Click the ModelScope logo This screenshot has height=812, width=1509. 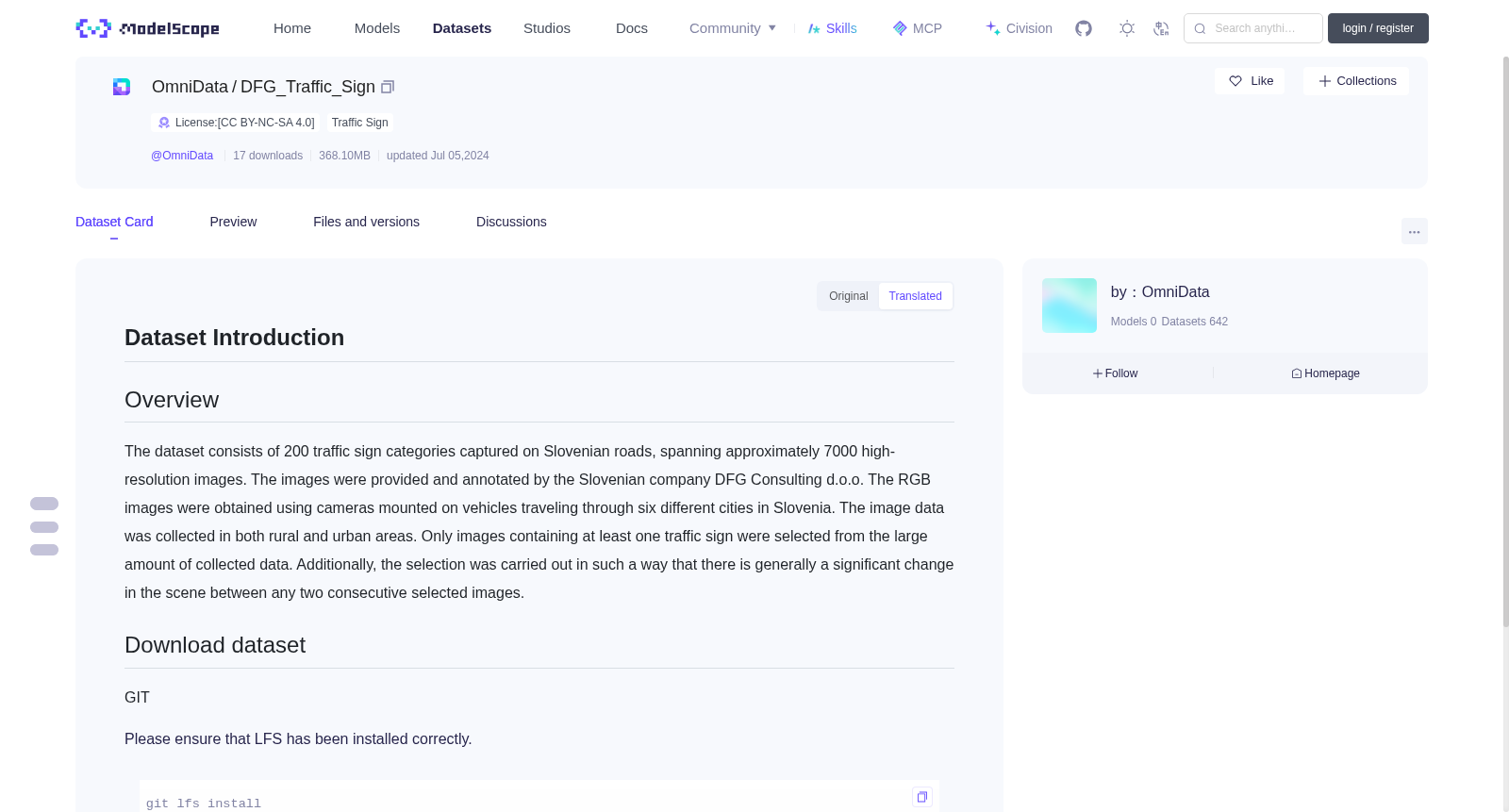[x=148, y=28]
